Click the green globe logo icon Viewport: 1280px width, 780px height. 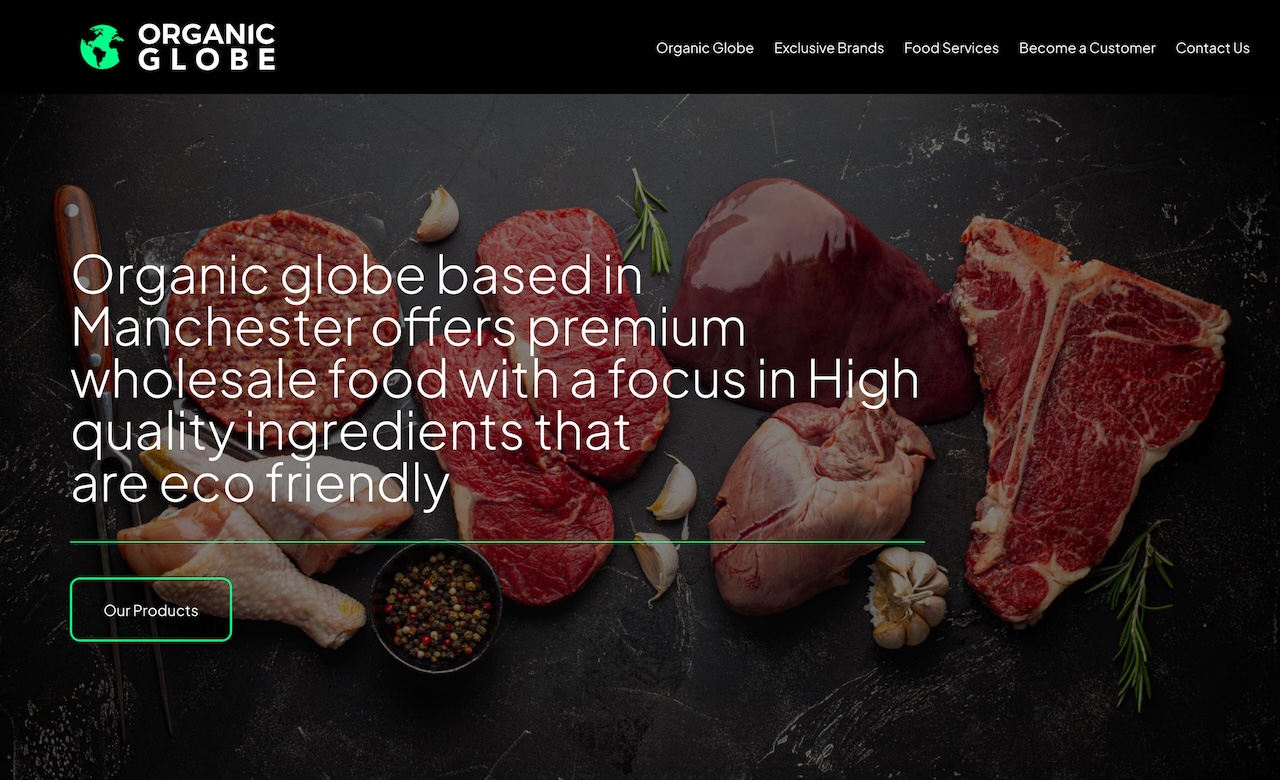click(x=101, y=47)
